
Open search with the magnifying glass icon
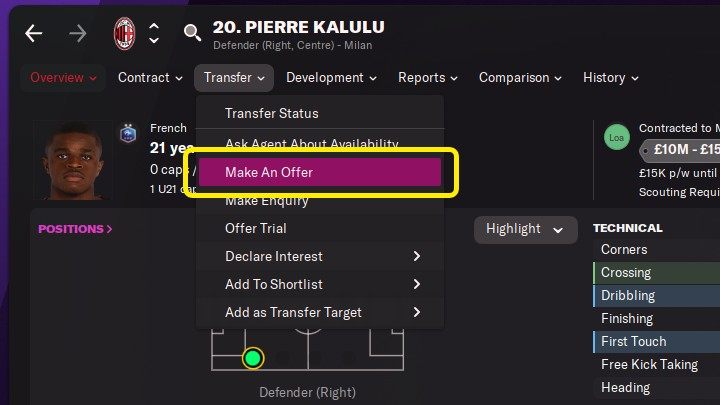tap(192, 33)
